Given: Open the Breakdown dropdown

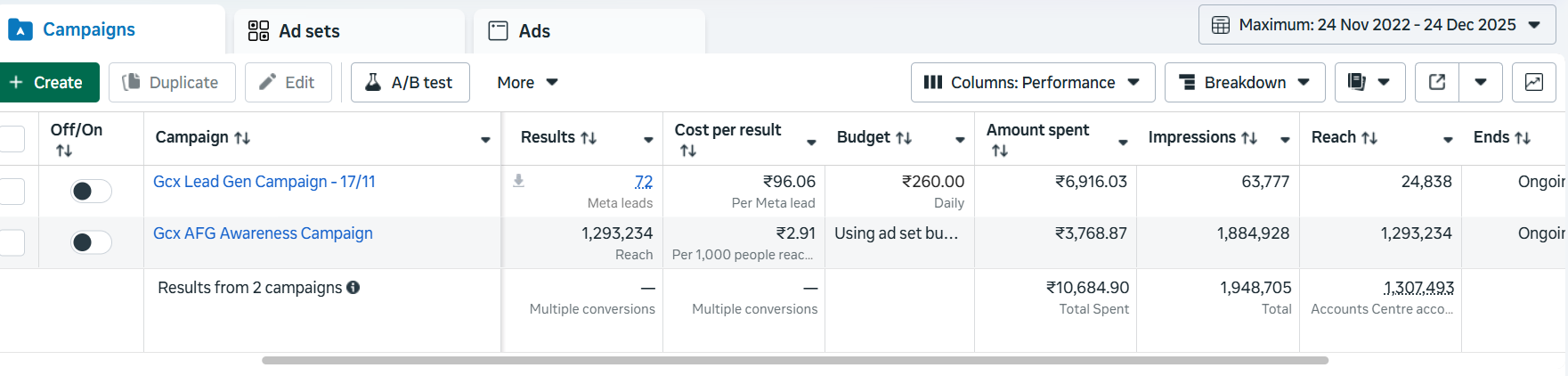Looking at the screenshot, I should (1244, 82).
